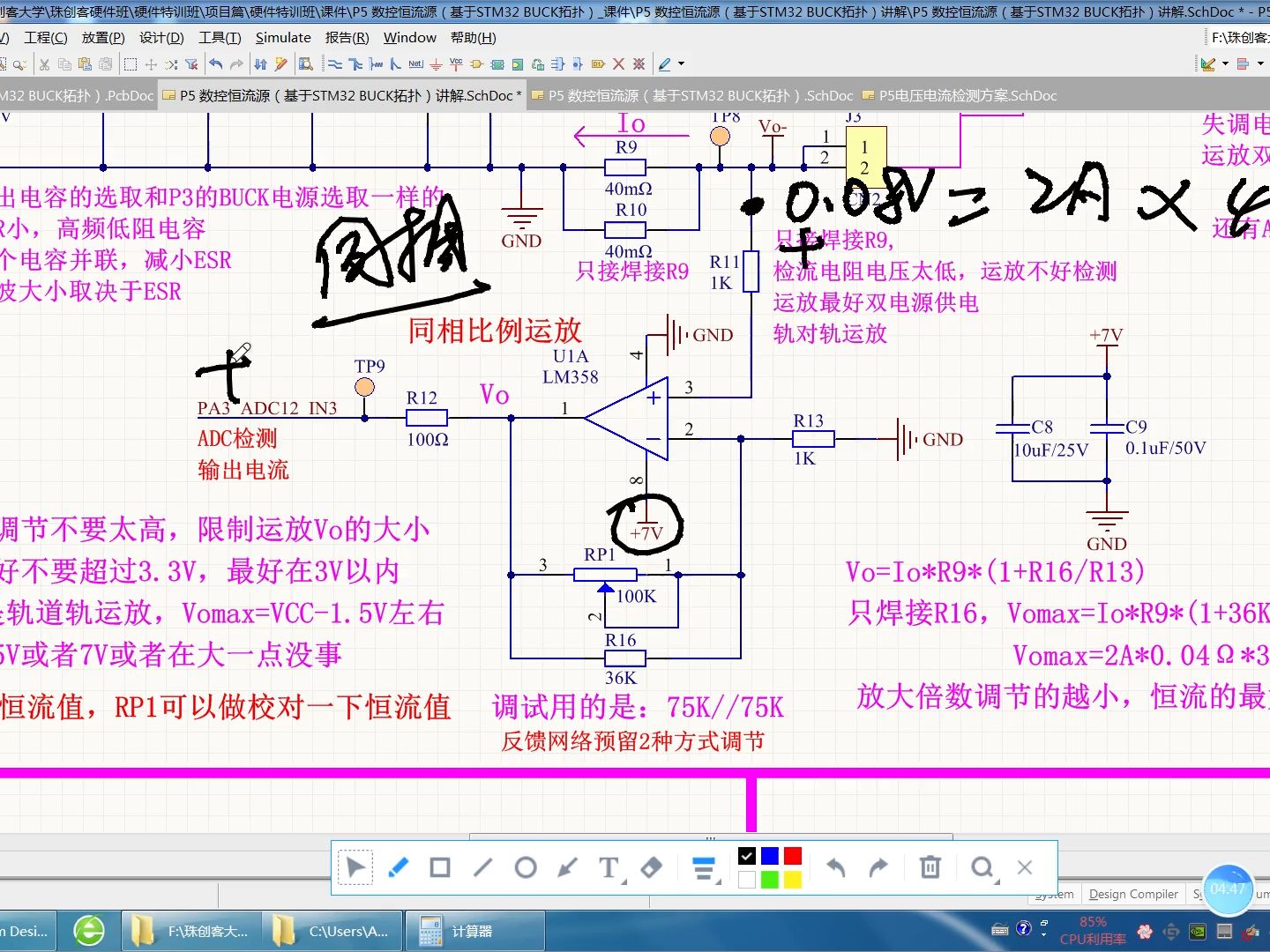Viewport: 1270px width, 952px height.
Task: Place a Net label from the toolbar
Action: 415,63
